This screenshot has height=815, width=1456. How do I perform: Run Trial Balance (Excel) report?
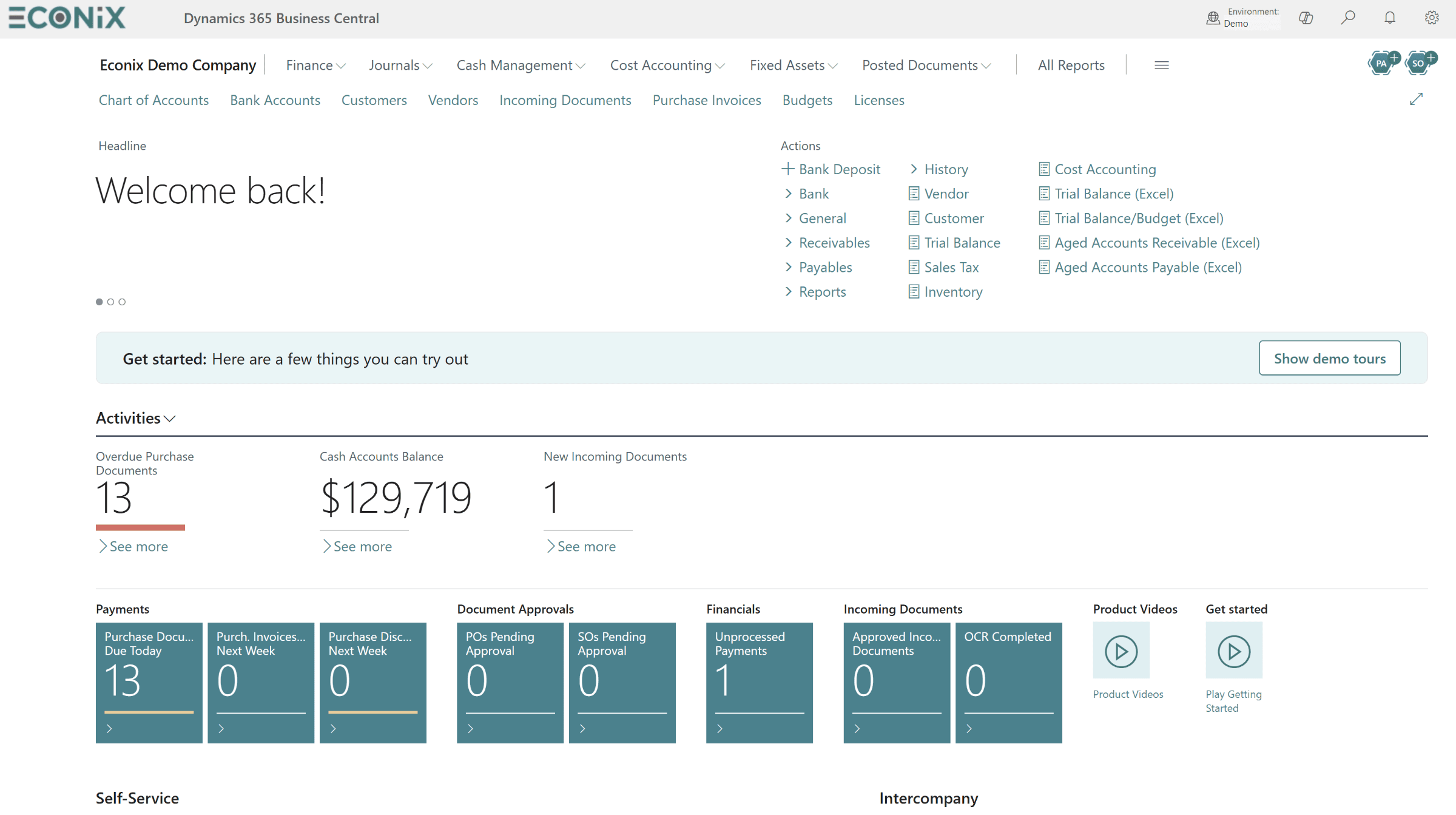[1107, 194]
